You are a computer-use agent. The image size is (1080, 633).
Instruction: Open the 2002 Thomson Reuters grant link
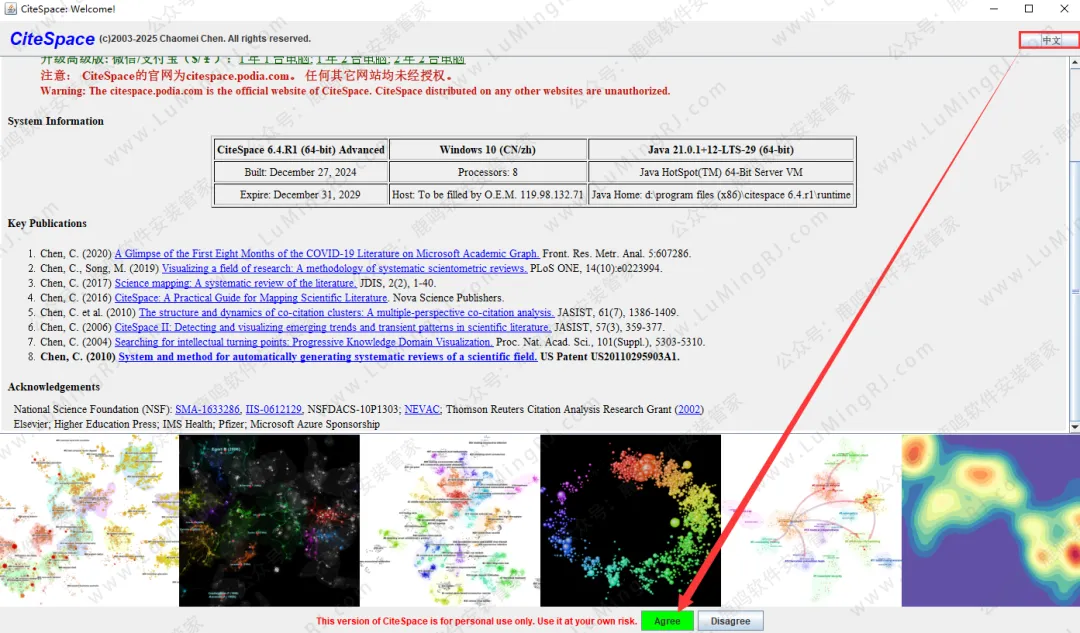pyautogui.click(x=689, y=409)
